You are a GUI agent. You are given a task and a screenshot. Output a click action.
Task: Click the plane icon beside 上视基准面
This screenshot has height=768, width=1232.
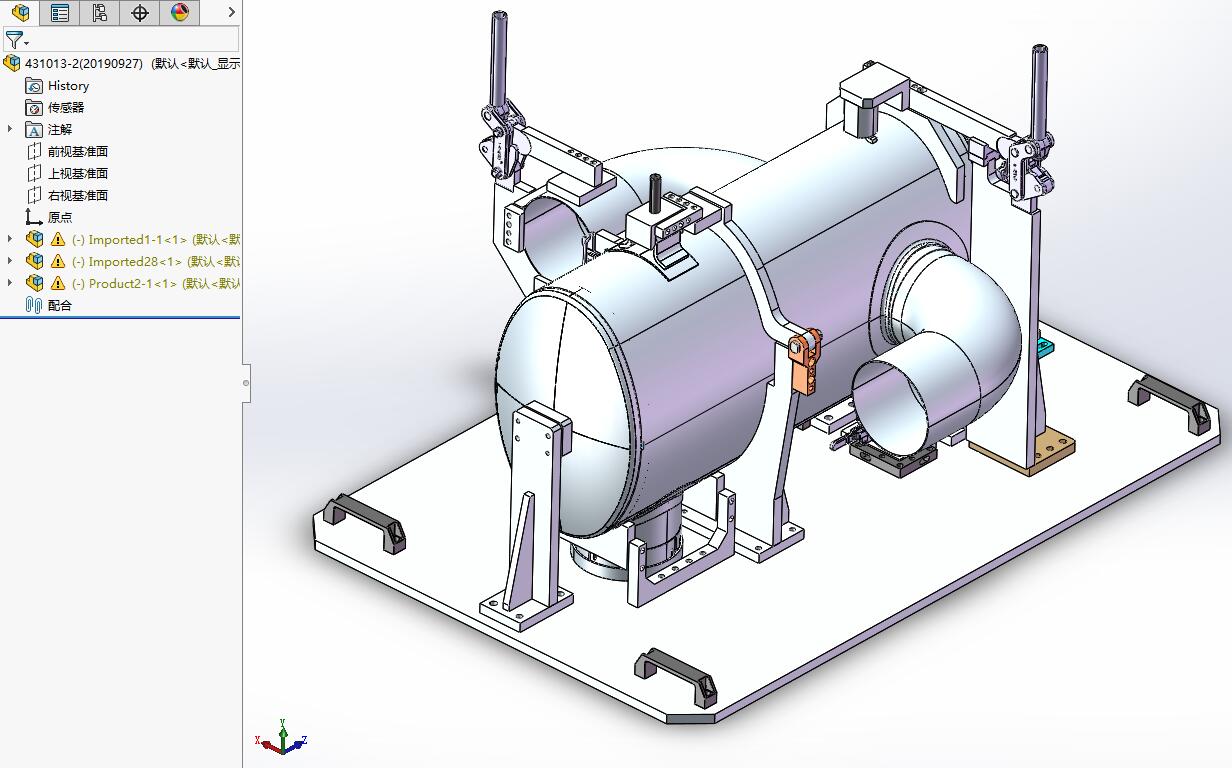(34, 174)
